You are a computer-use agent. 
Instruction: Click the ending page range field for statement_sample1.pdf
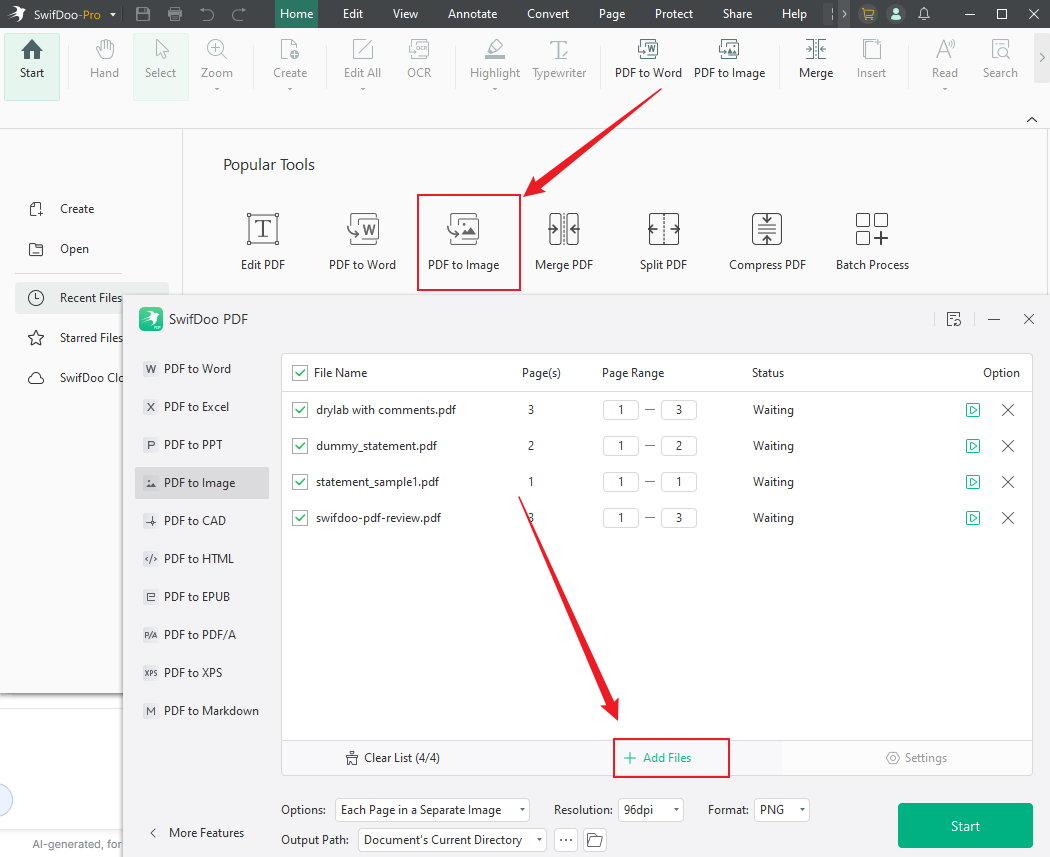679,482
